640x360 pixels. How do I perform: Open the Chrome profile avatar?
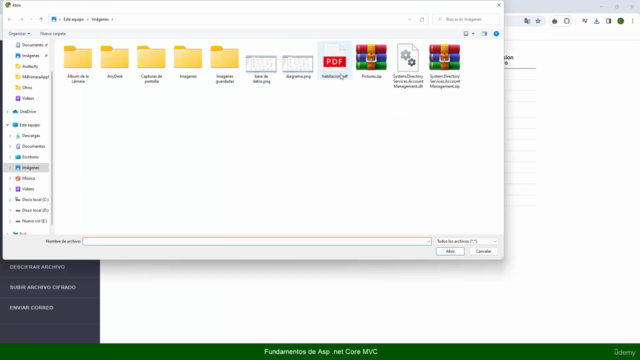[x=620, y=21]
